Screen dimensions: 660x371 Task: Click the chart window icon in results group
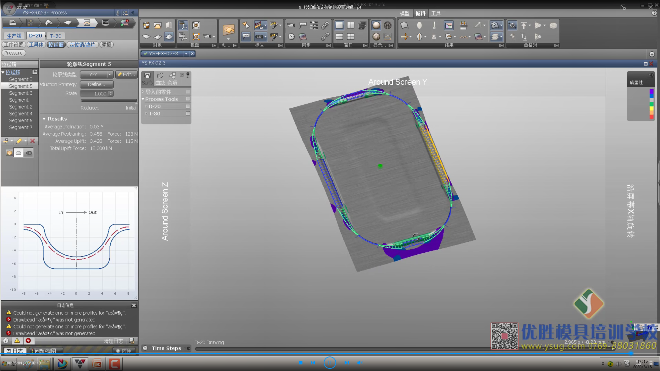449,25
